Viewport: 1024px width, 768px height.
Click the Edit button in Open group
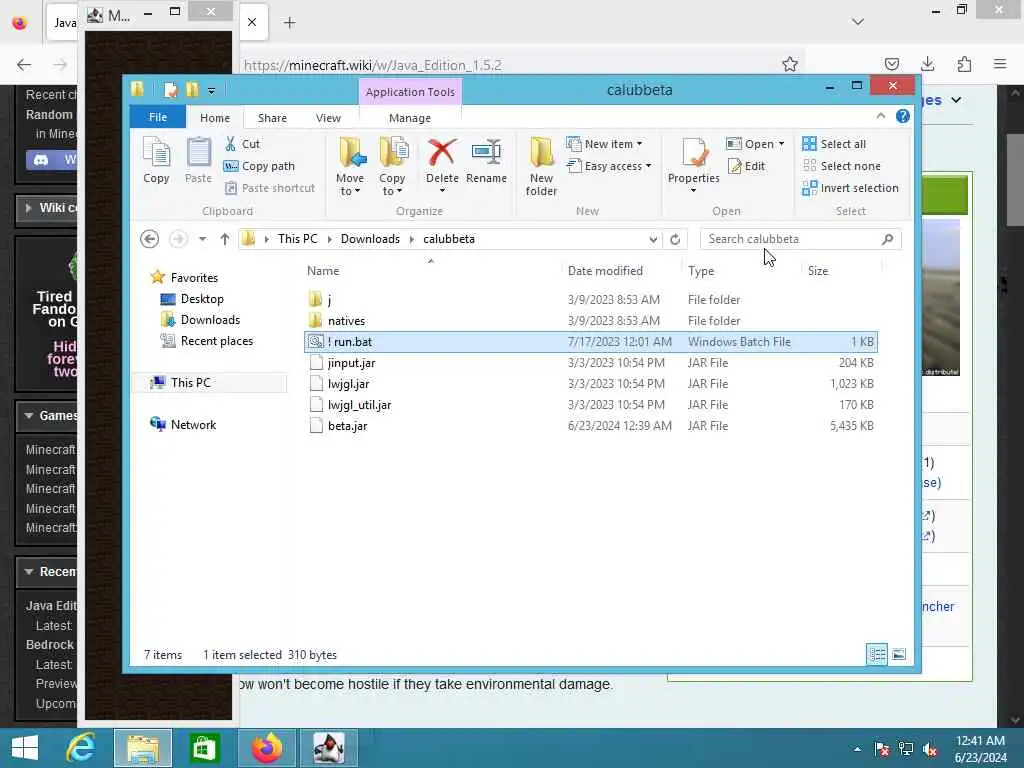tap(746, 166)
